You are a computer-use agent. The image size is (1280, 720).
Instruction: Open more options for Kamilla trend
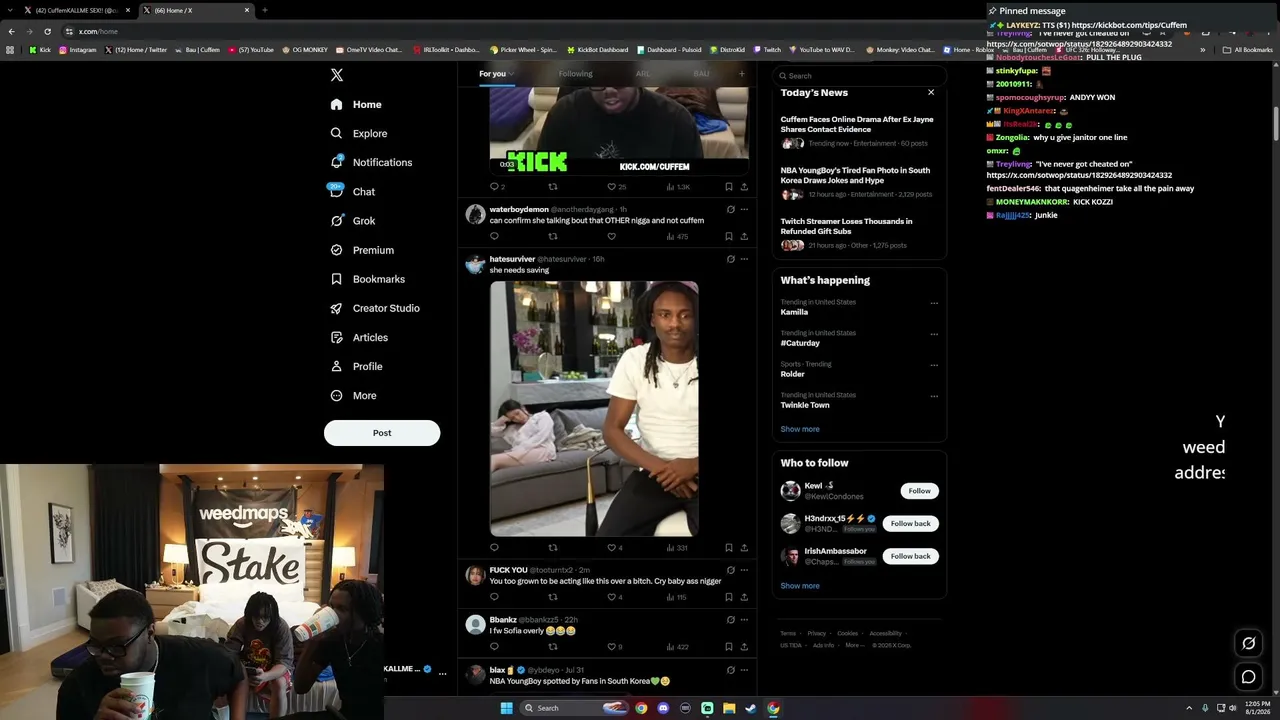tap(934, 303)
